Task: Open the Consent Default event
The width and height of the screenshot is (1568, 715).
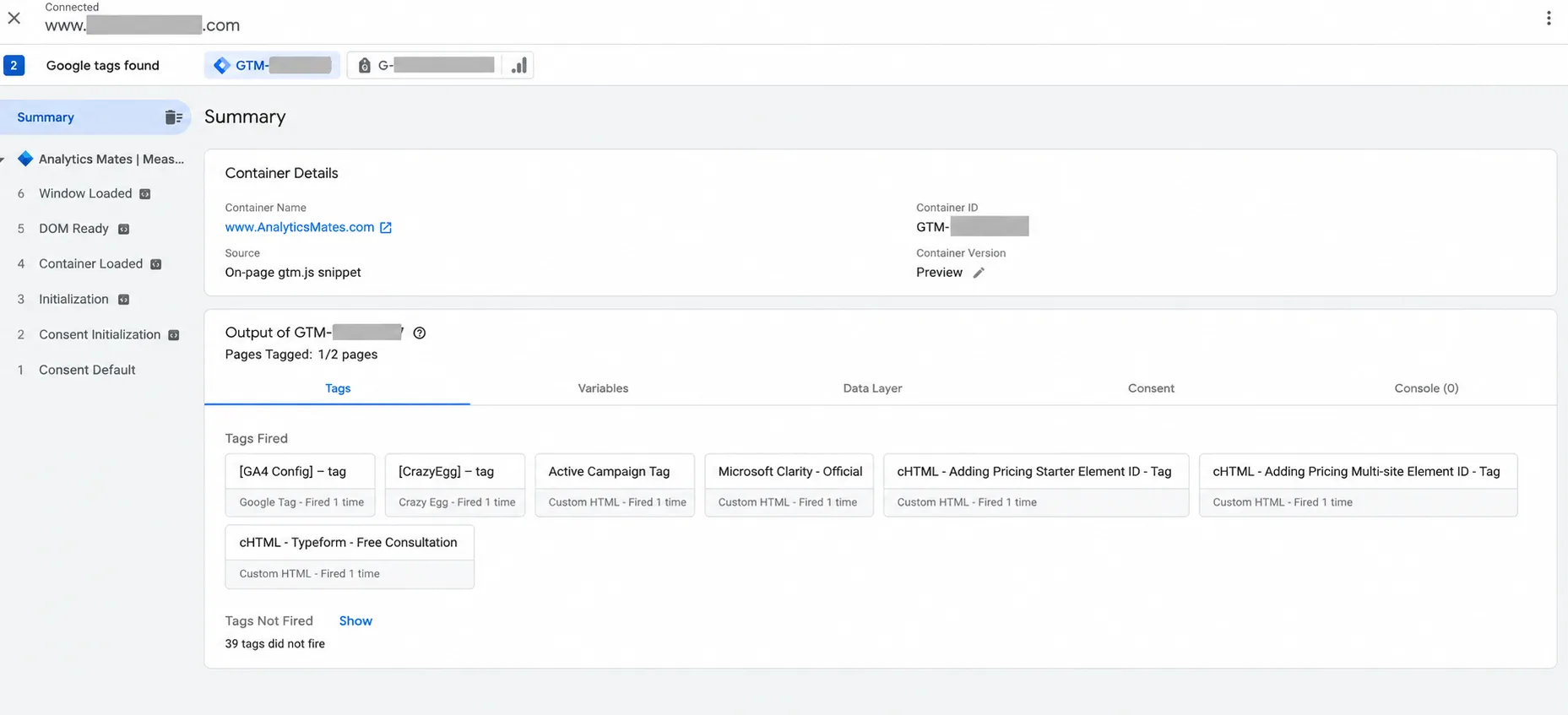Action: pos(87,370)
